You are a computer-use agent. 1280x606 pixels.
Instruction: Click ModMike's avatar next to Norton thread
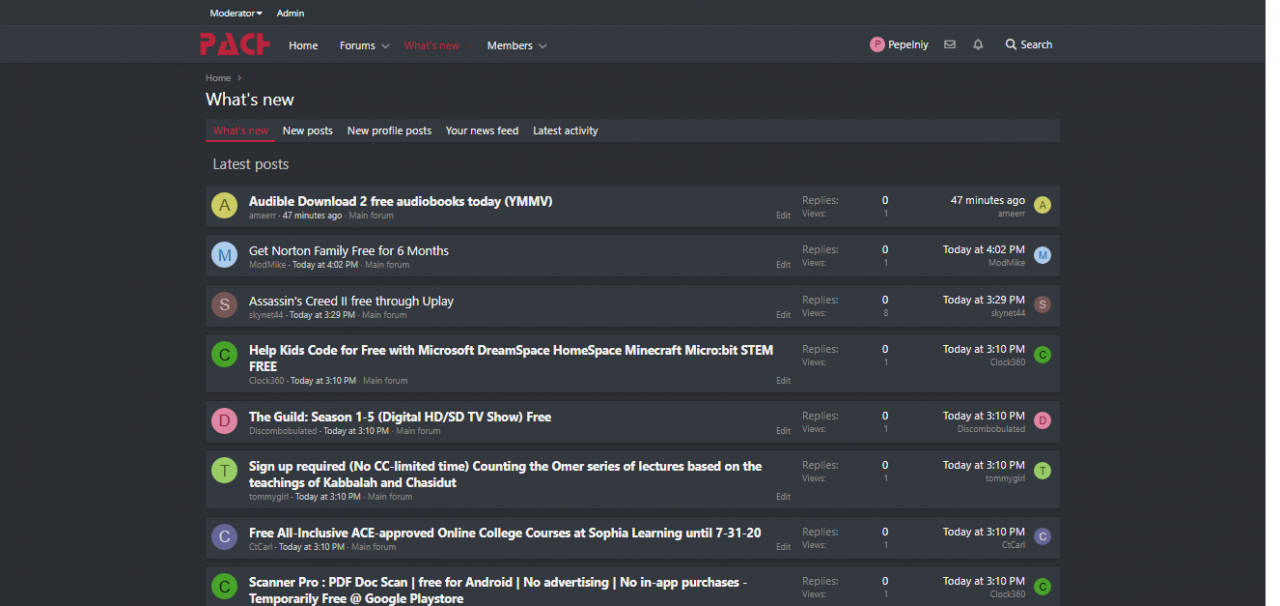[224, 256]
